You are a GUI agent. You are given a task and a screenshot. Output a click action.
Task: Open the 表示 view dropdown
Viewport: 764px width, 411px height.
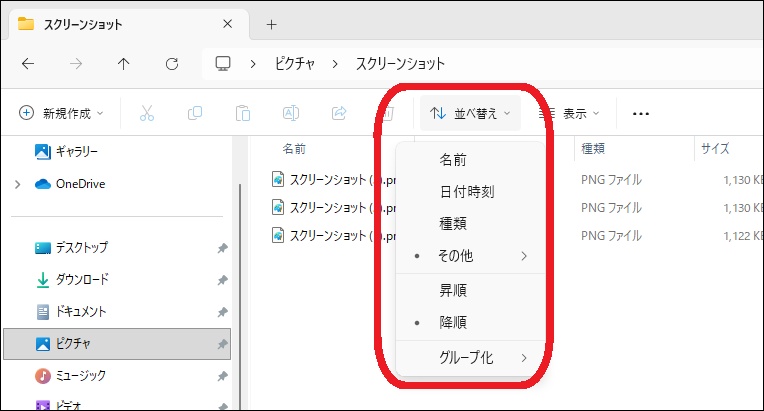(569, 113)
